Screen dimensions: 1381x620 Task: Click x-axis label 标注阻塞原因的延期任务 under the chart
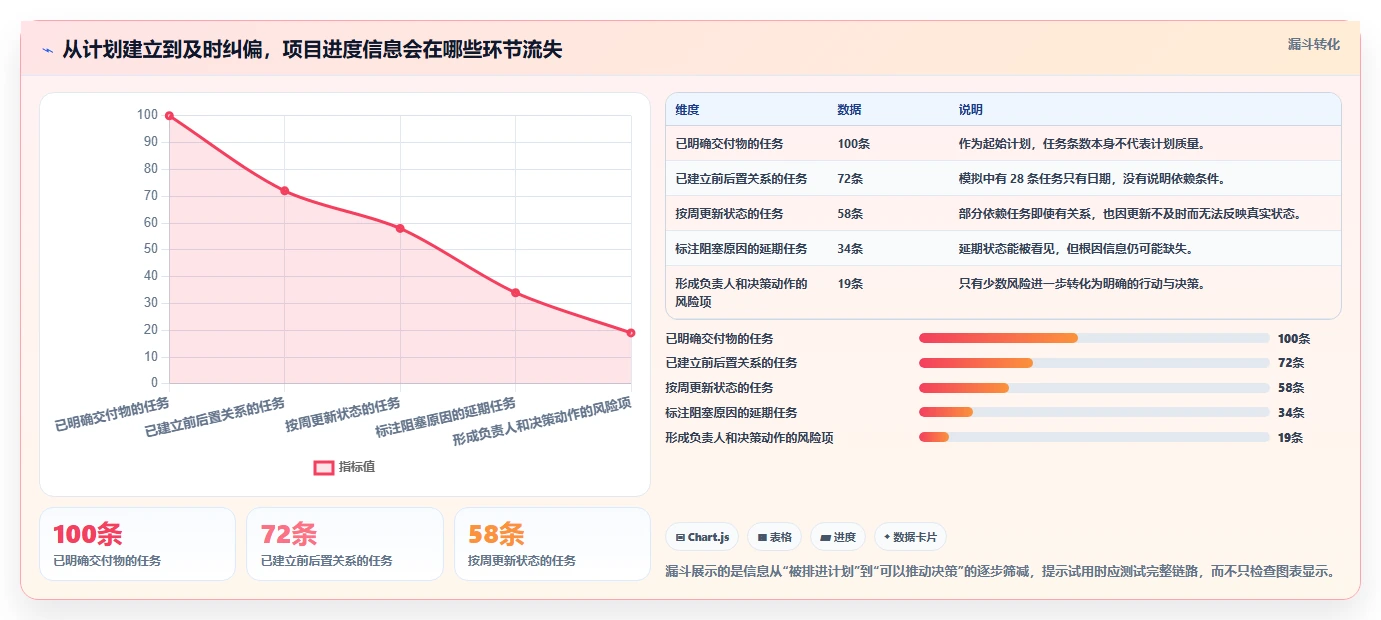click(x=446, y=417)
